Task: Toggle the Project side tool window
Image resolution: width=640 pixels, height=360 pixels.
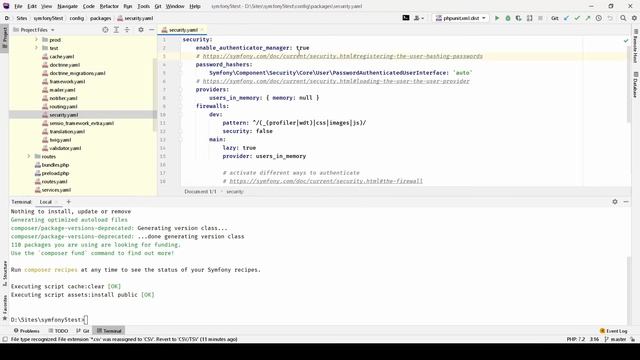Action: 4,38
